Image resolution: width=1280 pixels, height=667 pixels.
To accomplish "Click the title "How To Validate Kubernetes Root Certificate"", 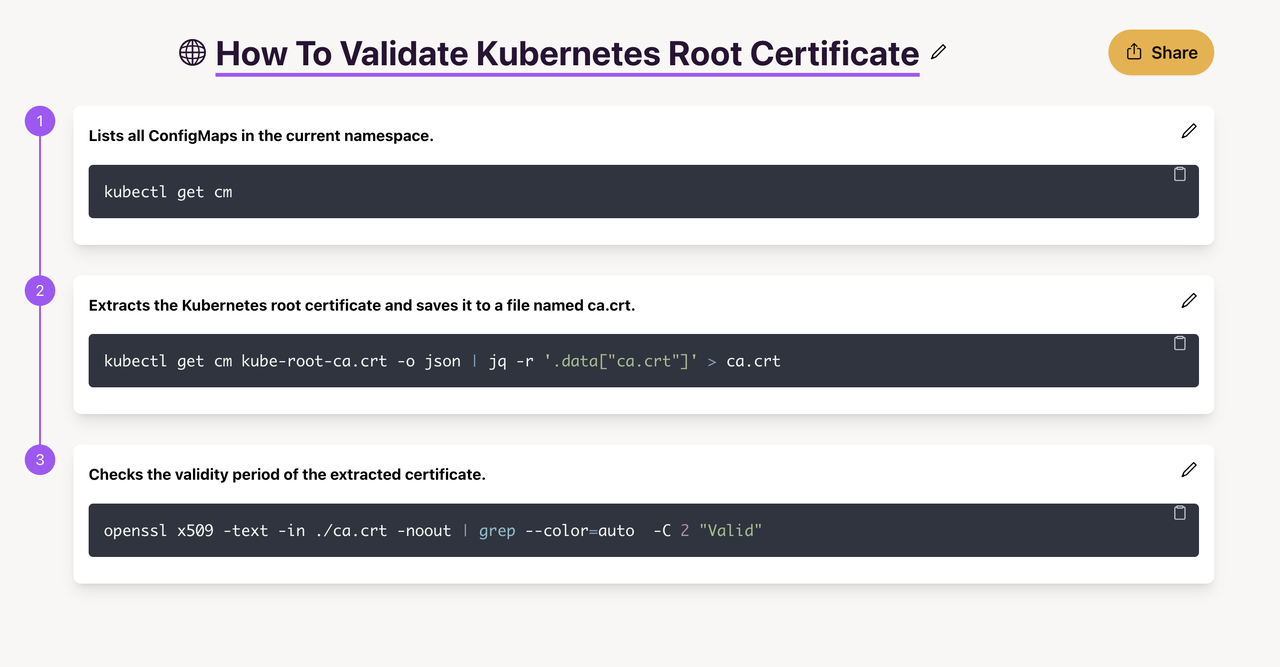I will (x=567, y=53).
